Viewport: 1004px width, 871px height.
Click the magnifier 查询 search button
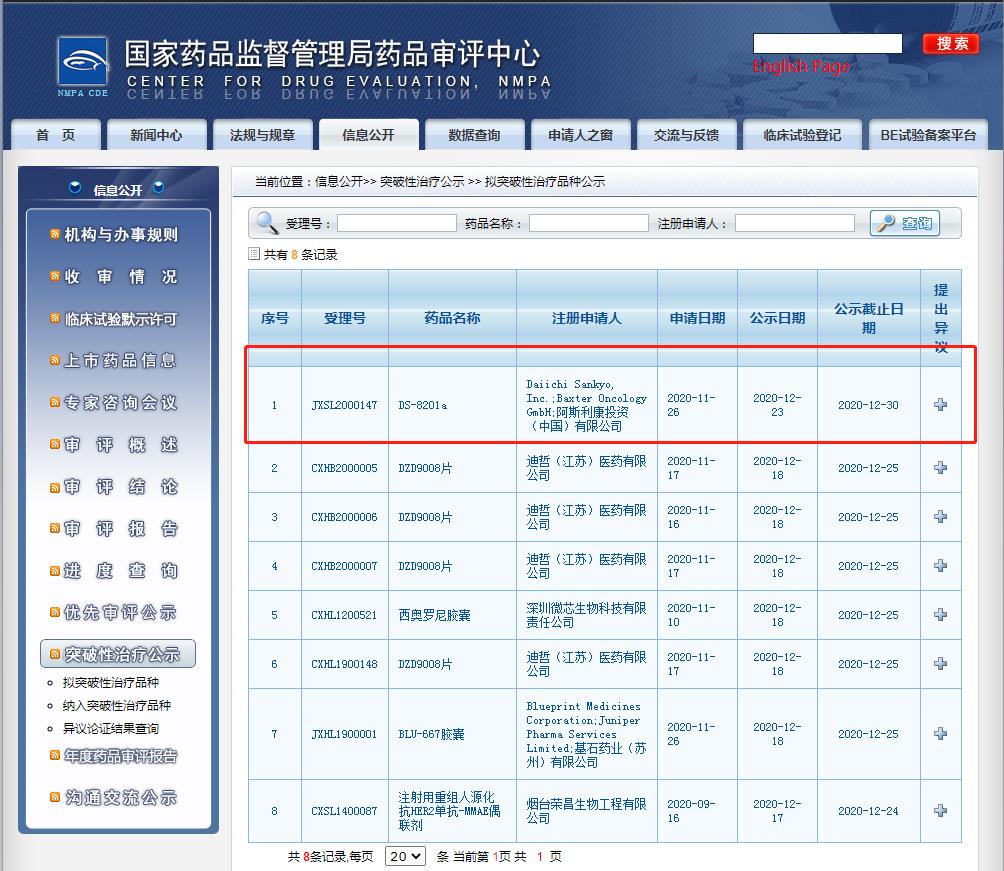click(x=905, y=223)
